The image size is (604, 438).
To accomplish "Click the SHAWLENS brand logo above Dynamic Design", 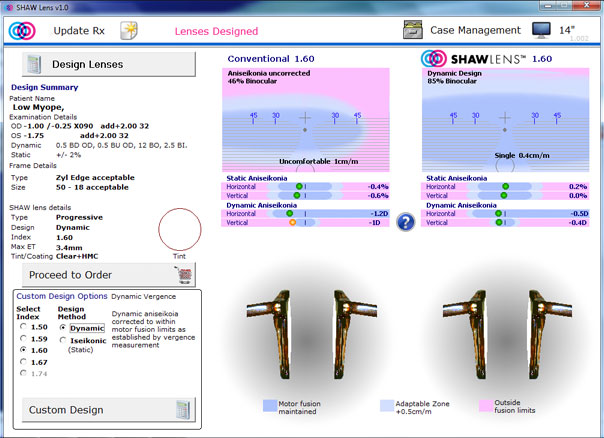I will pos(473,59).
